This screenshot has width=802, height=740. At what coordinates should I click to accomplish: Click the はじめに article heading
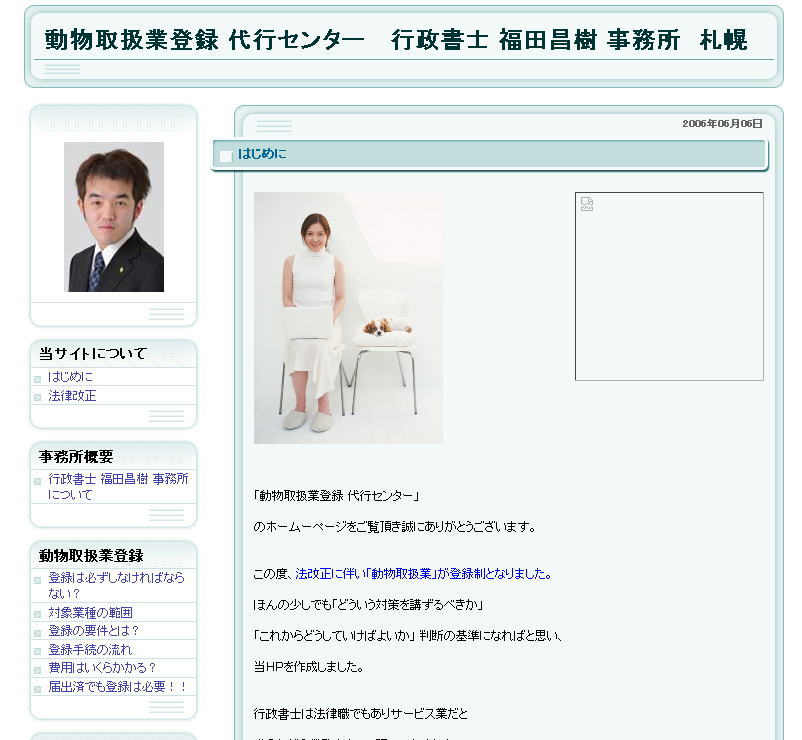(x=262, y=153)
